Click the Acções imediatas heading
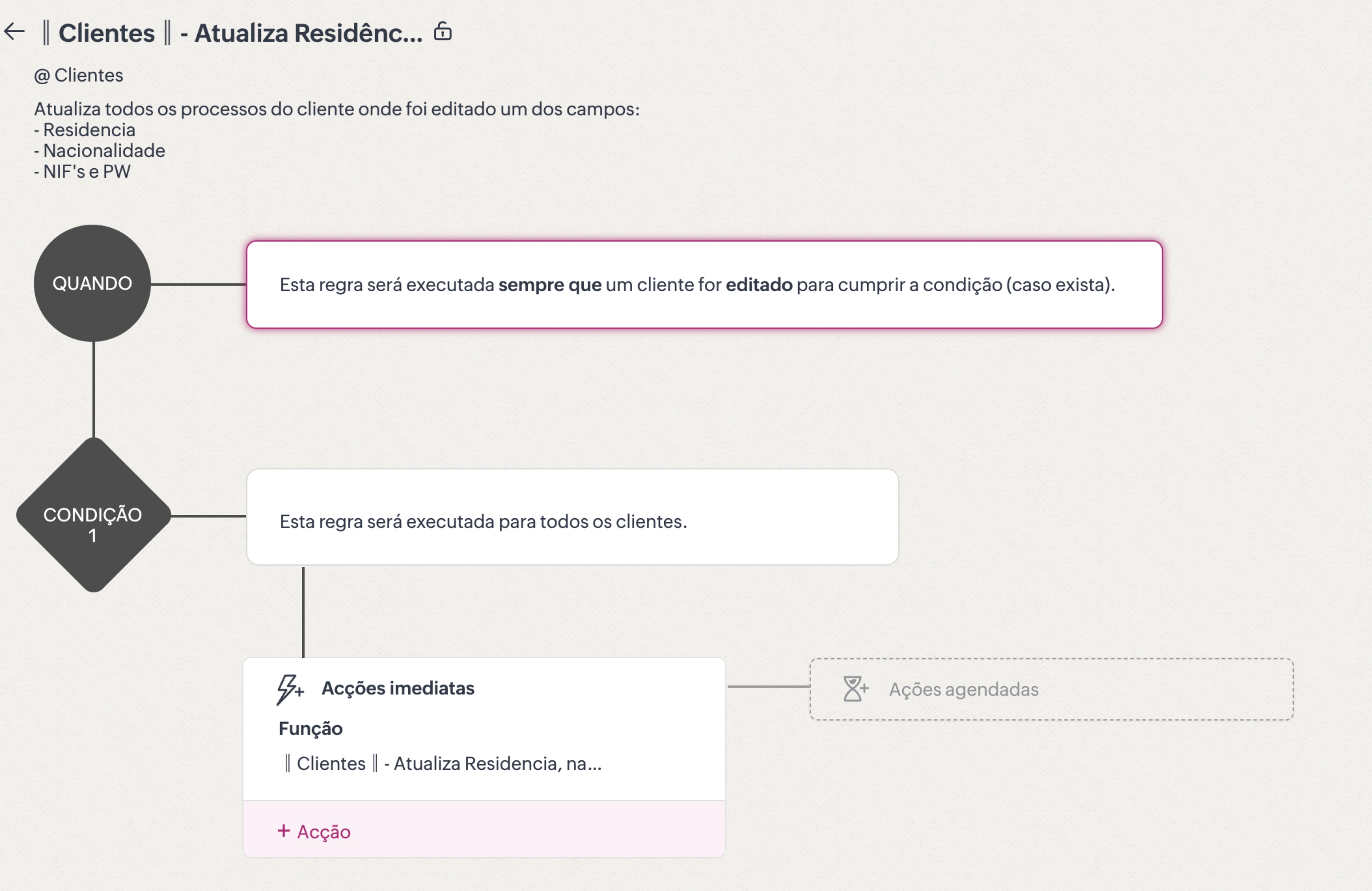 (398, 688)
